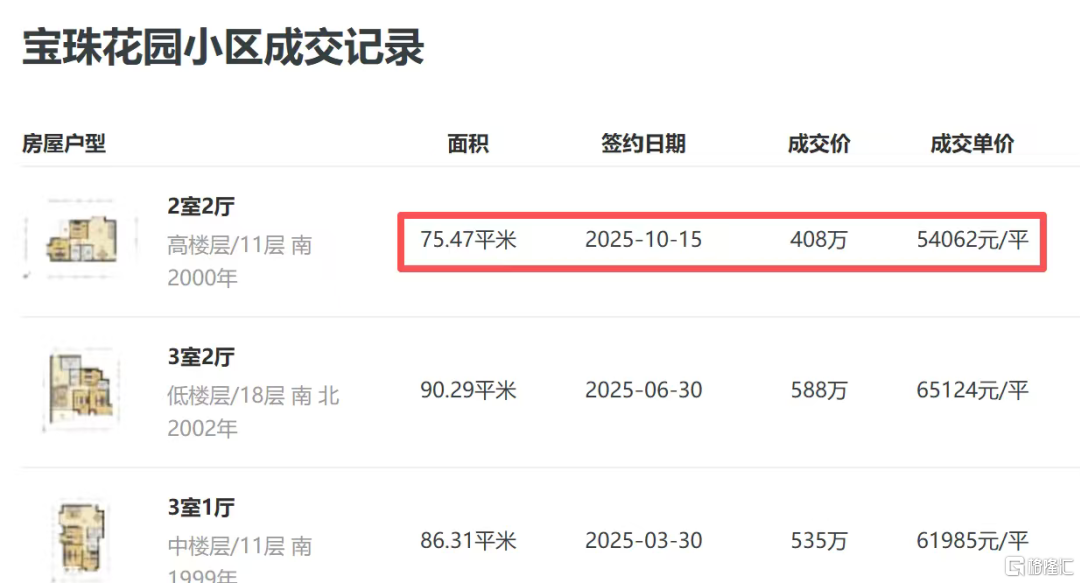Click the 成交单价 column header

click(x=972, y=144)
